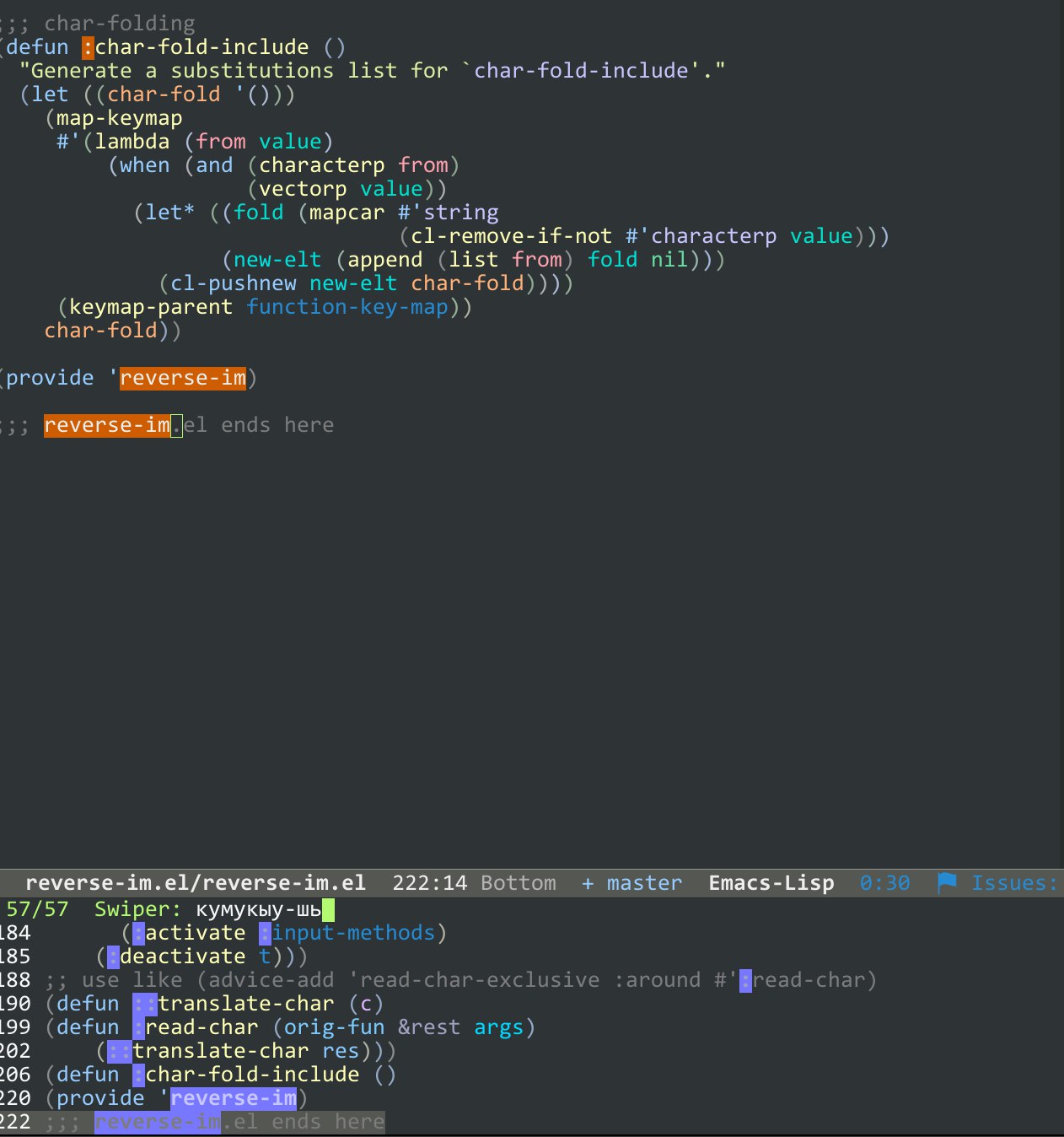Image resolution: width=1064 pixels, height=1137 pixels.
Task: Click buffer name reverse-im.el/reverse-im.el in mode line
Action: [196, 883]
